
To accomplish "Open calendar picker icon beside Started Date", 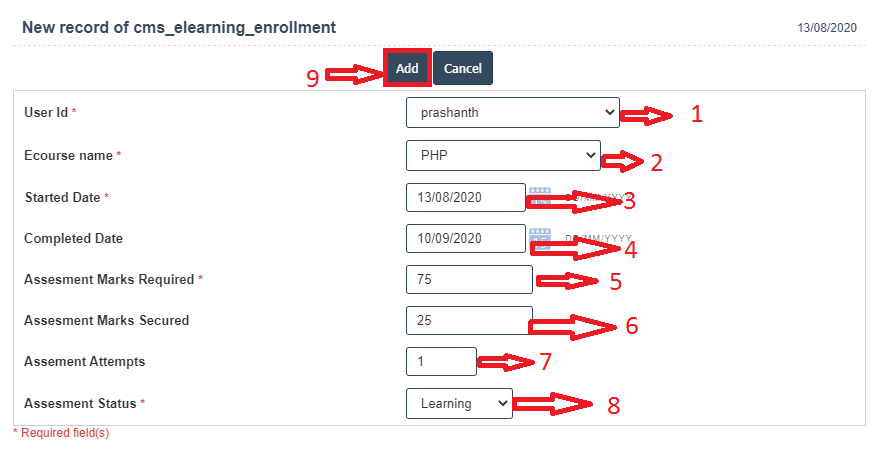I will click(540, 196).
